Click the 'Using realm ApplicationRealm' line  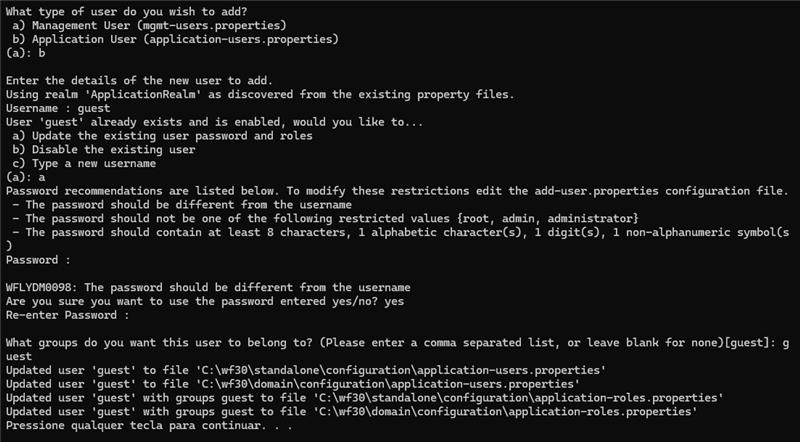(x=260, y=94)
